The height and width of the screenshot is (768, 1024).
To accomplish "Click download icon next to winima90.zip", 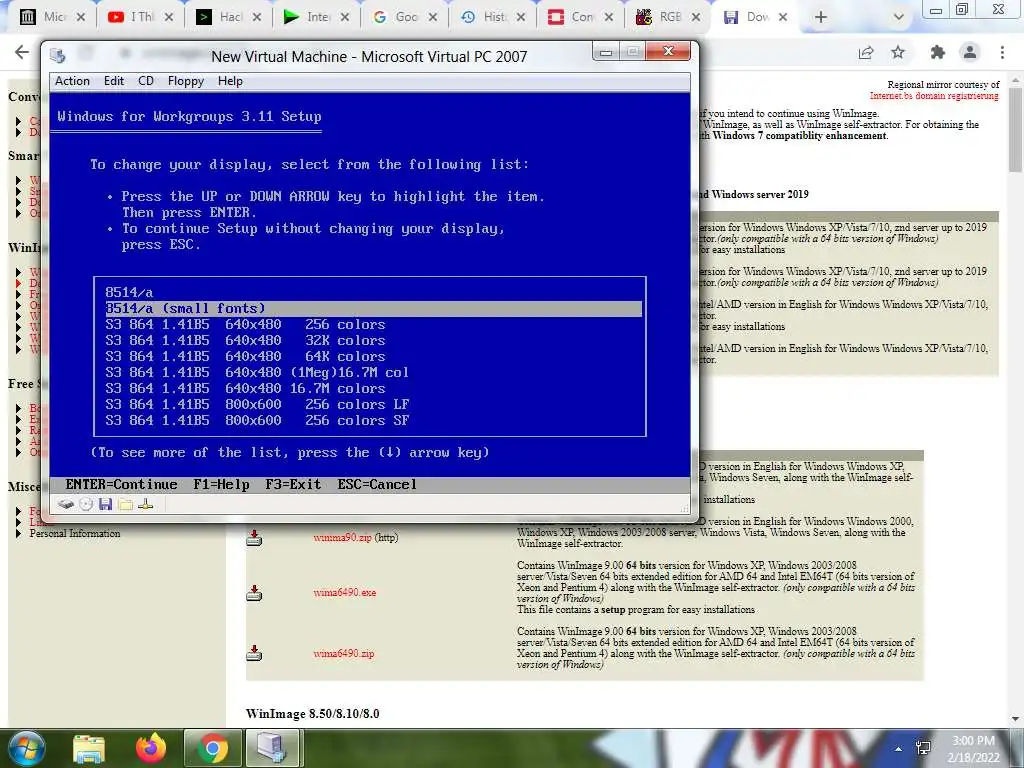I will [254, 537].
